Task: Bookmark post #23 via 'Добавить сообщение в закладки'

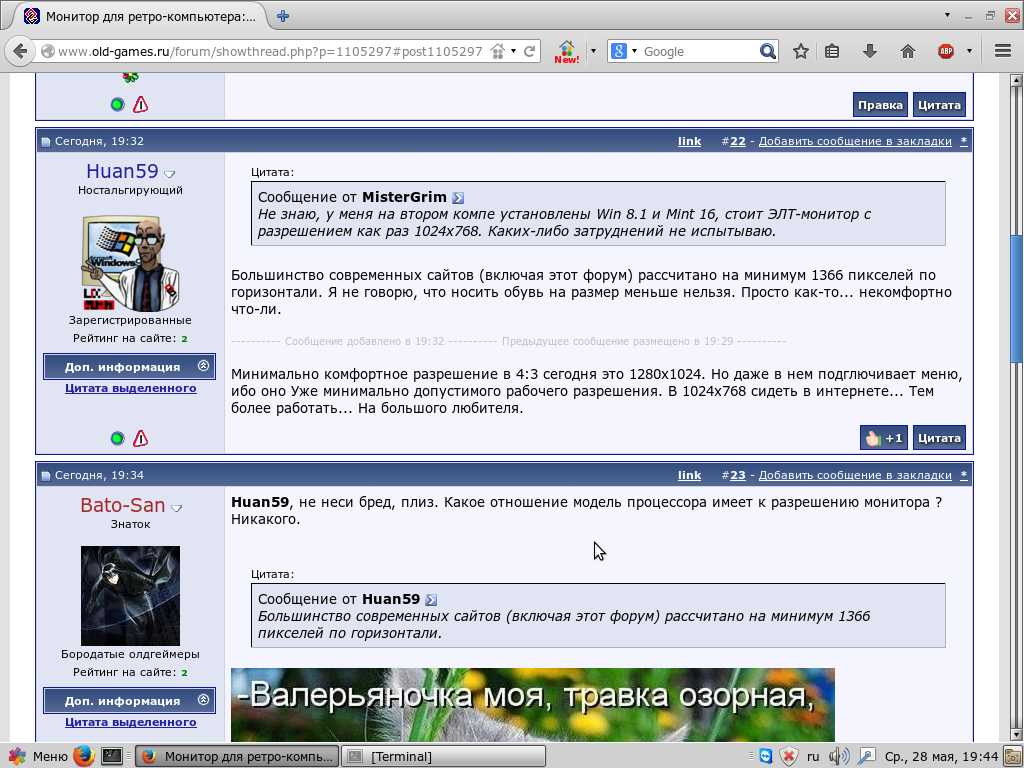Action: coord(855,475)
